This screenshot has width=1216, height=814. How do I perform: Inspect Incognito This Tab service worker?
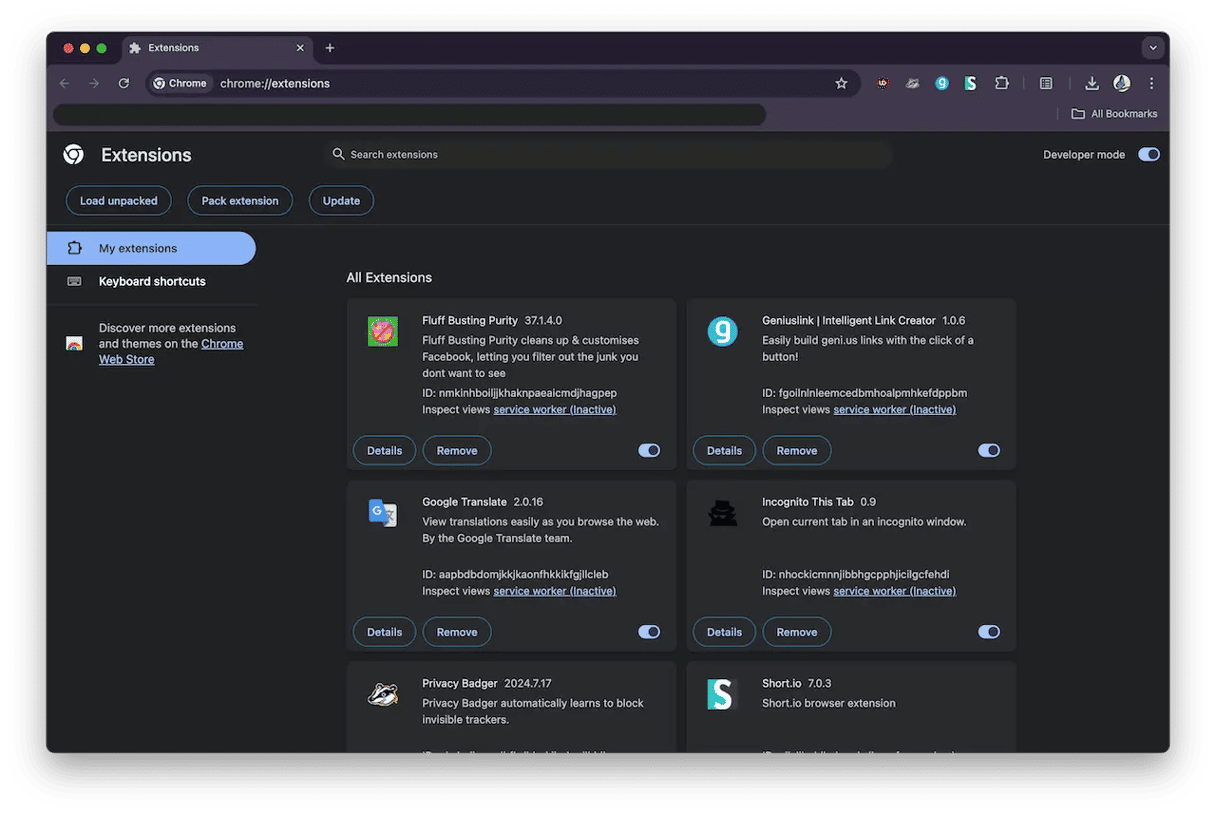[x=895, y=591]
